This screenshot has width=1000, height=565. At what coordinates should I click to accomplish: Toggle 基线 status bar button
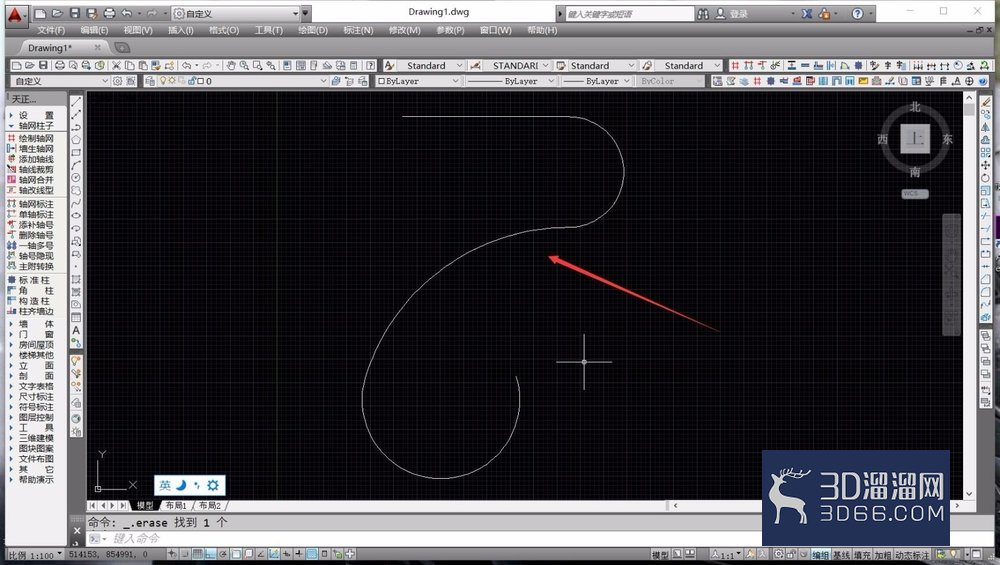(841, 555)
